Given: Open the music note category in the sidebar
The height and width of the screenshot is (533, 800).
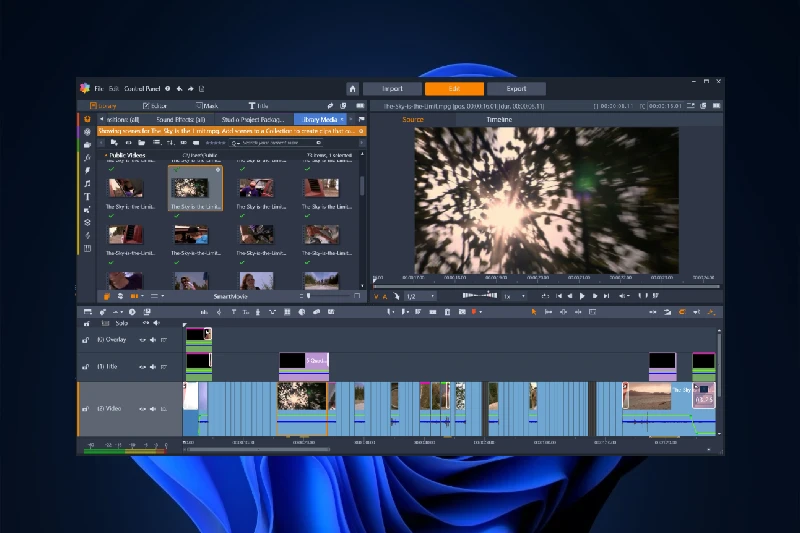Looking at the screenshot, I should (x=87, y=184).
